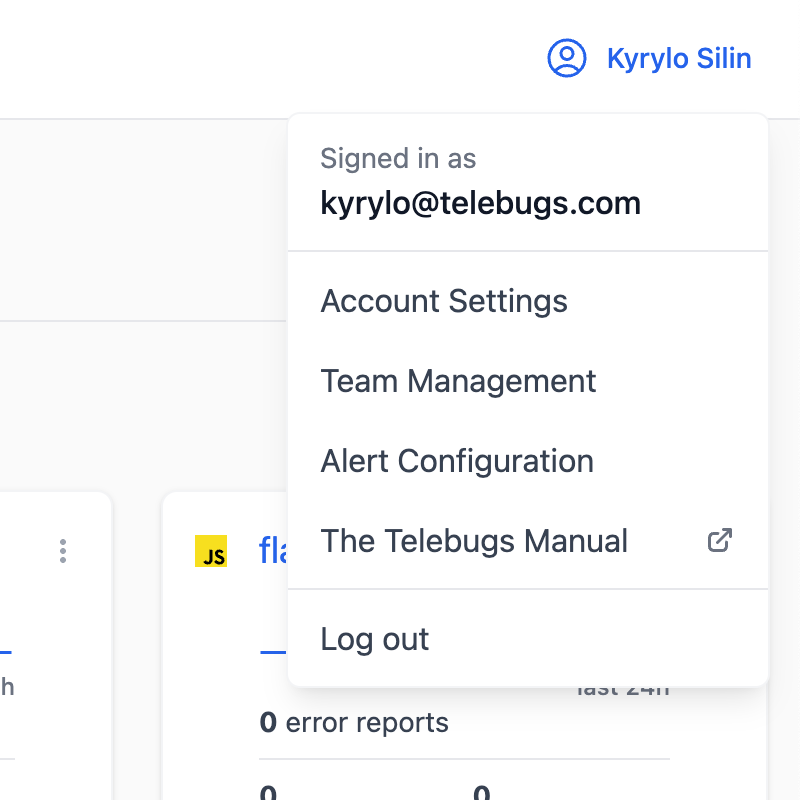Click the "0 error reports" text
800x800 pixels.
(x=354, y=722)
